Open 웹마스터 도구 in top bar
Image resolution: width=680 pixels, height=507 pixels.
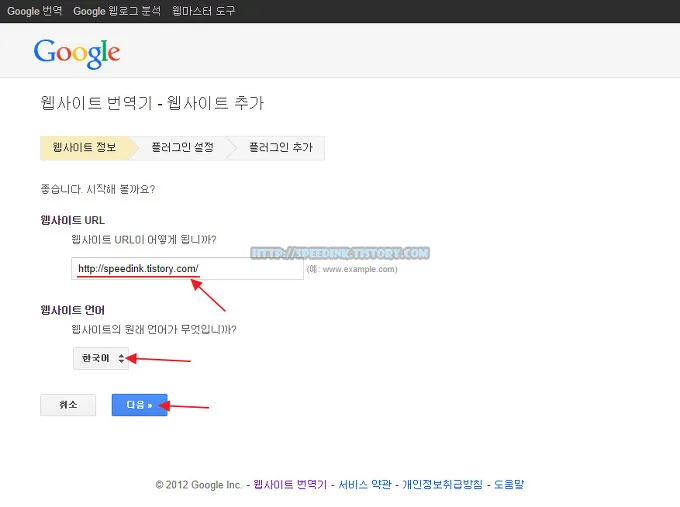pyautogui.click(x=203, y=11)
